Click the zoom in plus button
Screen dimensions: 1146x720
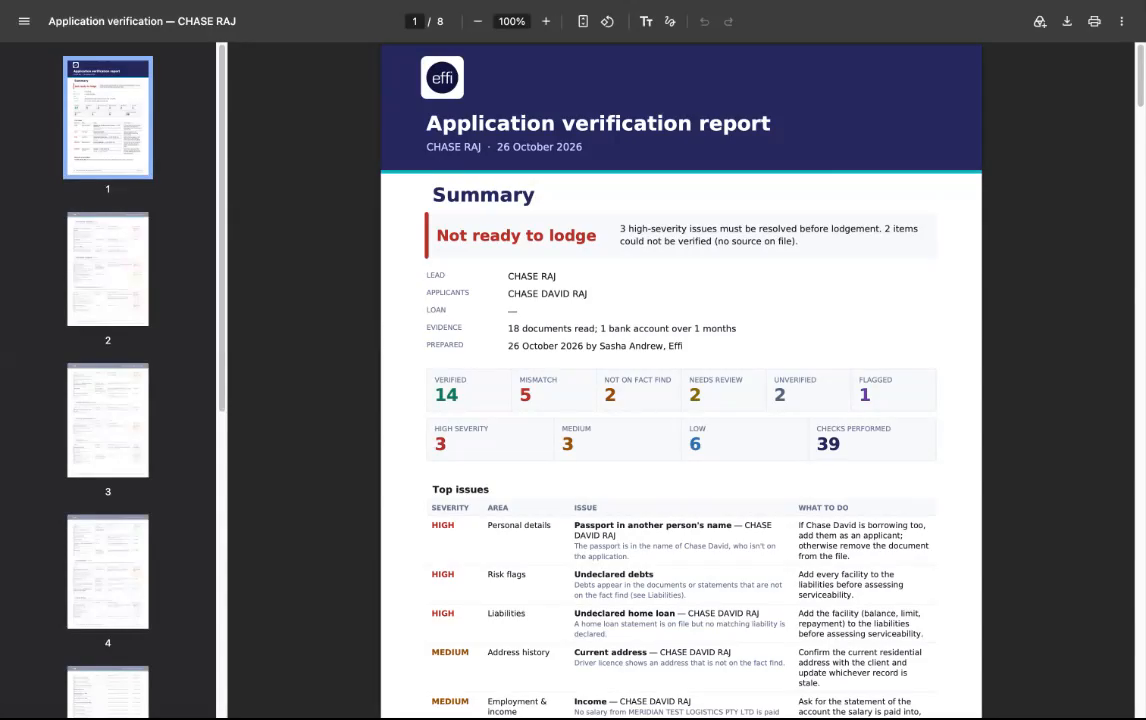[x=546, y=21]
